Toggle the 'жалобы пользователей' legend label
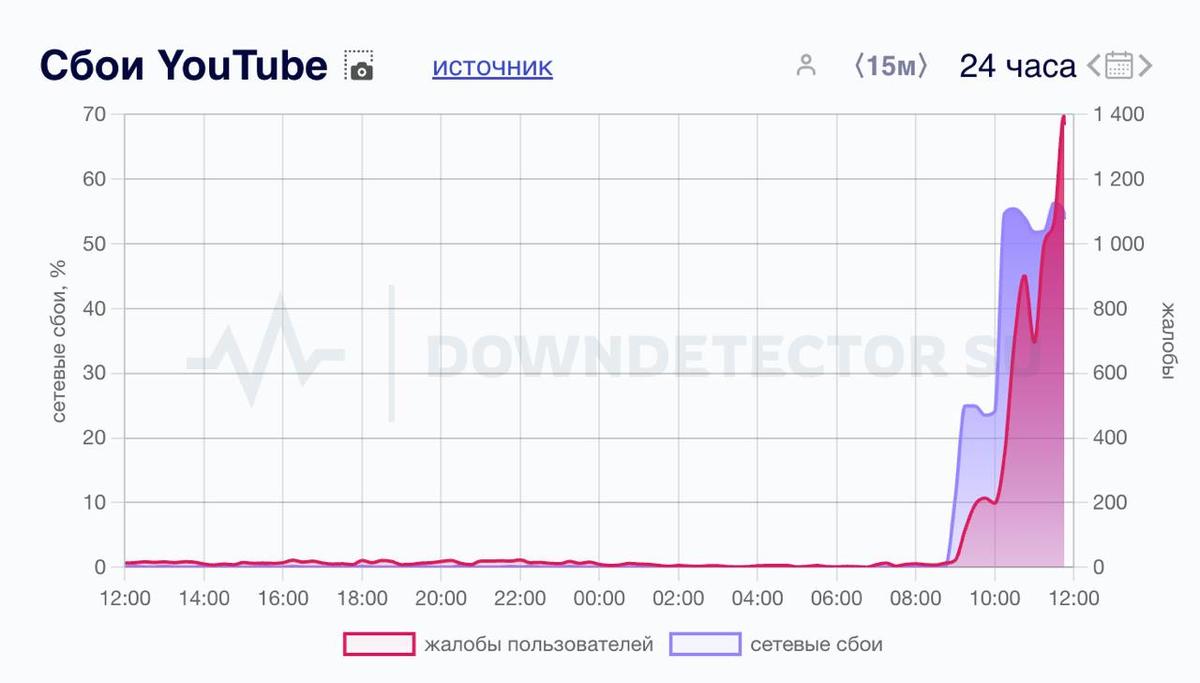The width and height of the screenshot is (1200, 683). click(538, 645)
